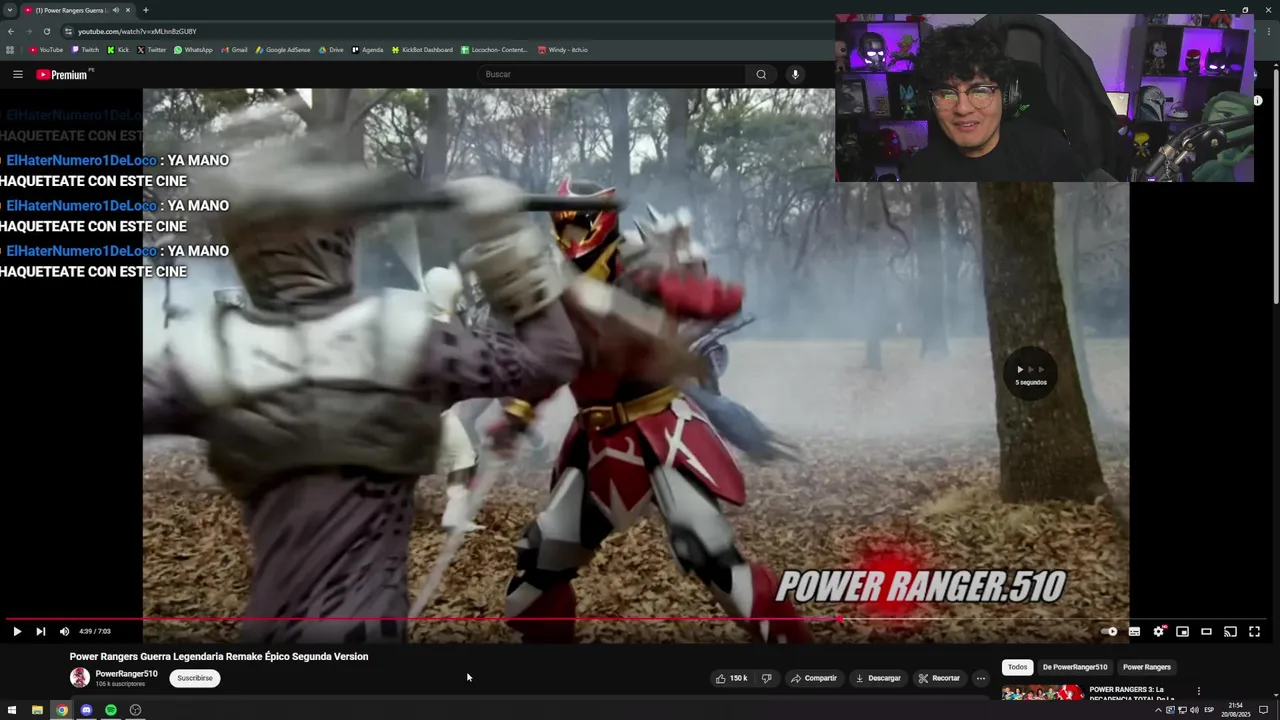This screenshot has width=1280, height=720.
Task: Open the Twitch bookmark
Action: [86, 50]
